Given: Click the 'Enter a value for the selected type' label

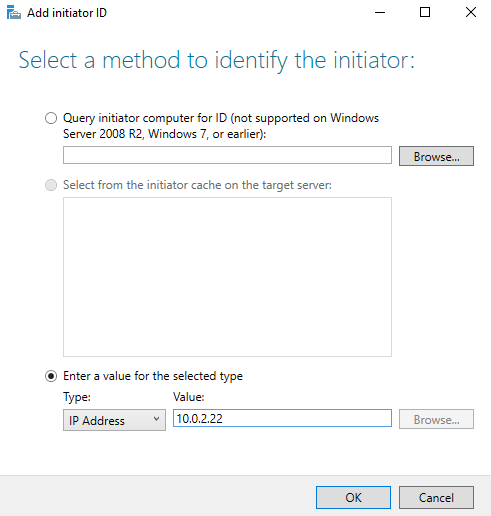Looking at the screenshot, I should [x=153, y=376].
